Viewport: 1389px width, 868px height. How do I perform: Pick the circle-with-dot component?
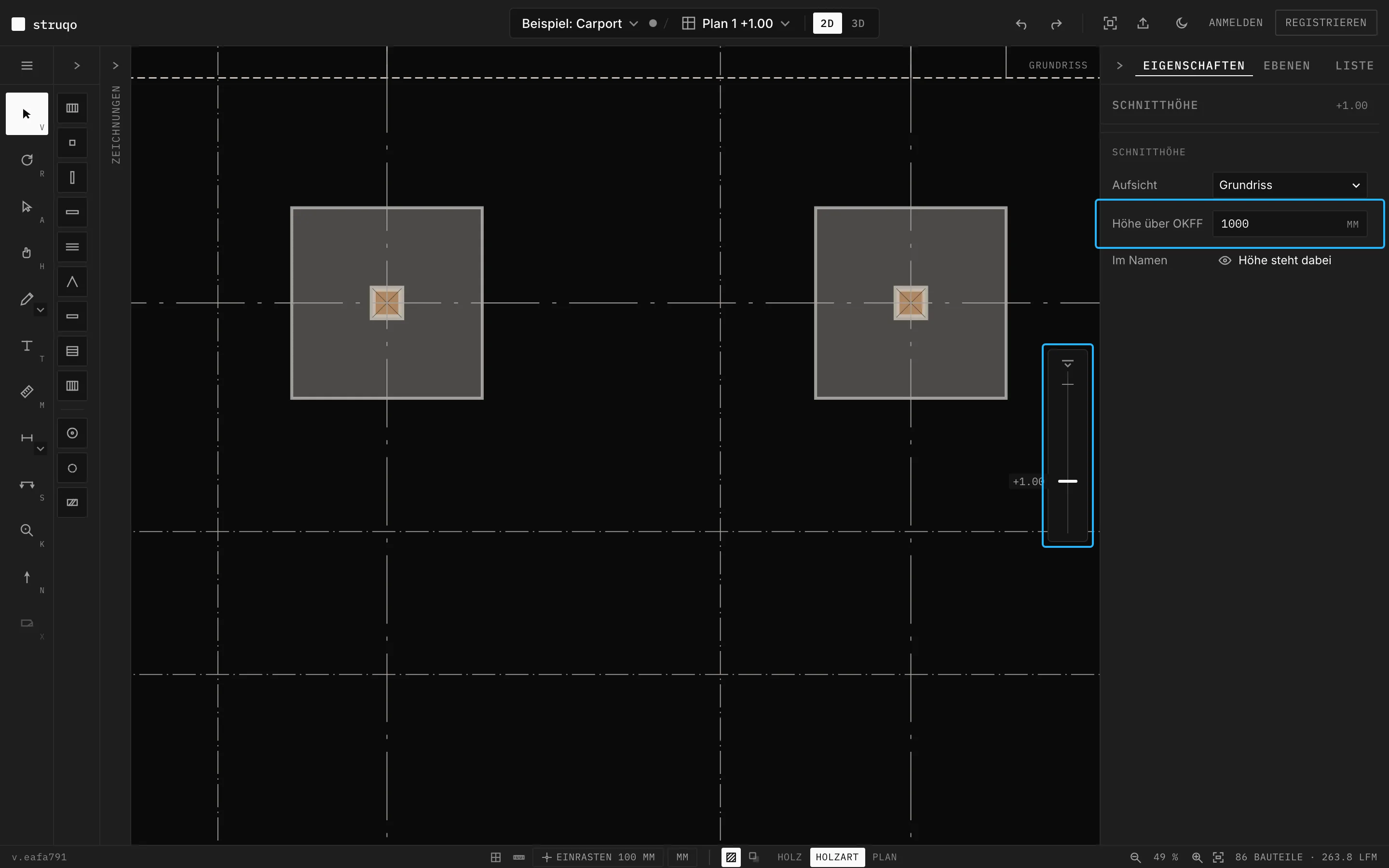click(x=72, y=434)
